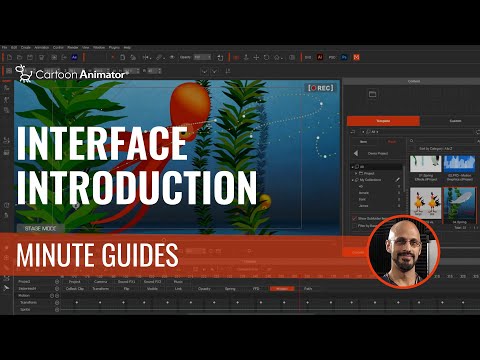Click the Illustrator Ai launch icon
The image size is (480, 360).
coord(320,57)
